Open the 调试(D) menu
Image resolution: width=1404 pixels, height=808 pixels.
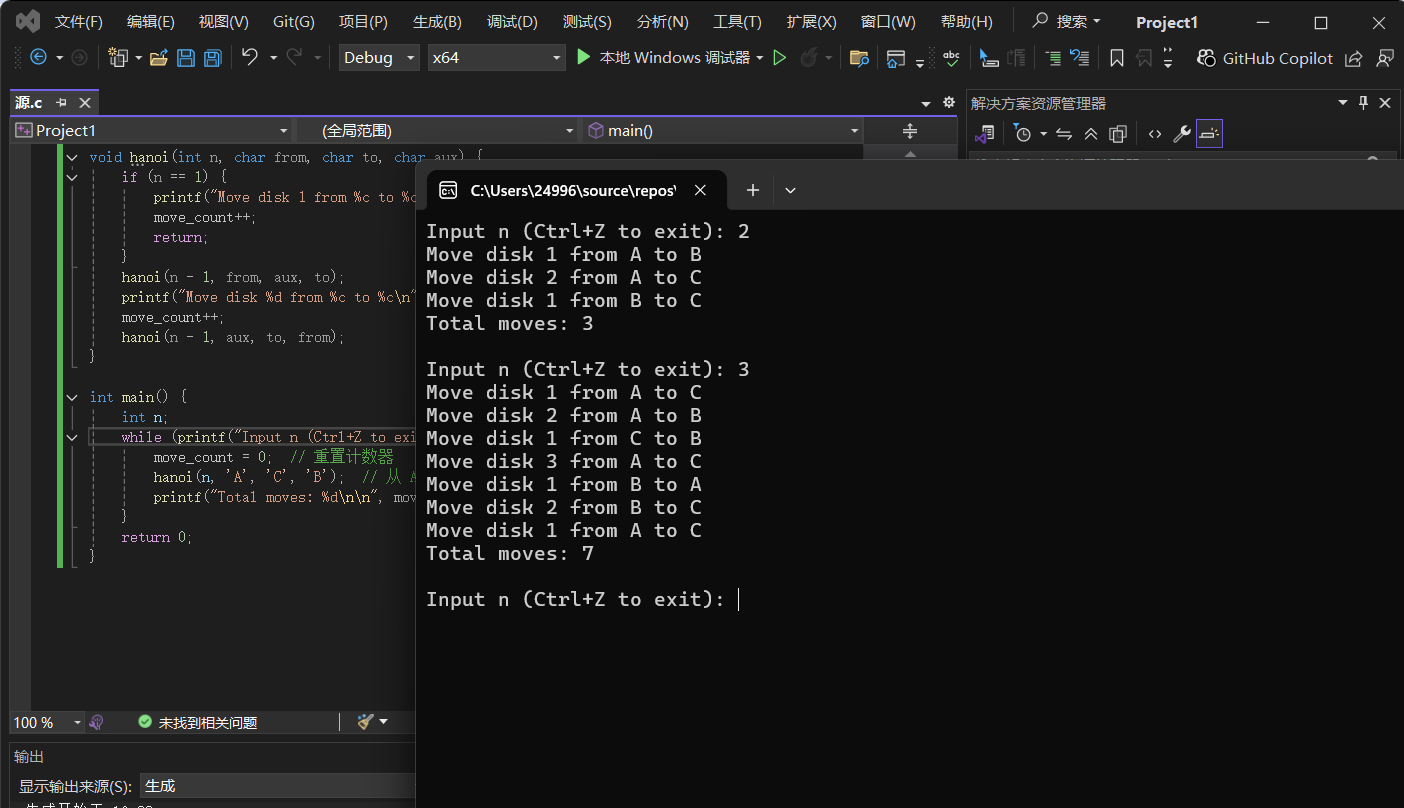click(x=512, y=21)
